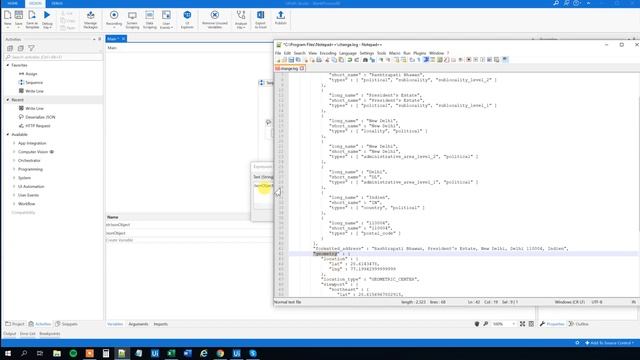Close the change.log tab in Notepad++

pos(302,69)
